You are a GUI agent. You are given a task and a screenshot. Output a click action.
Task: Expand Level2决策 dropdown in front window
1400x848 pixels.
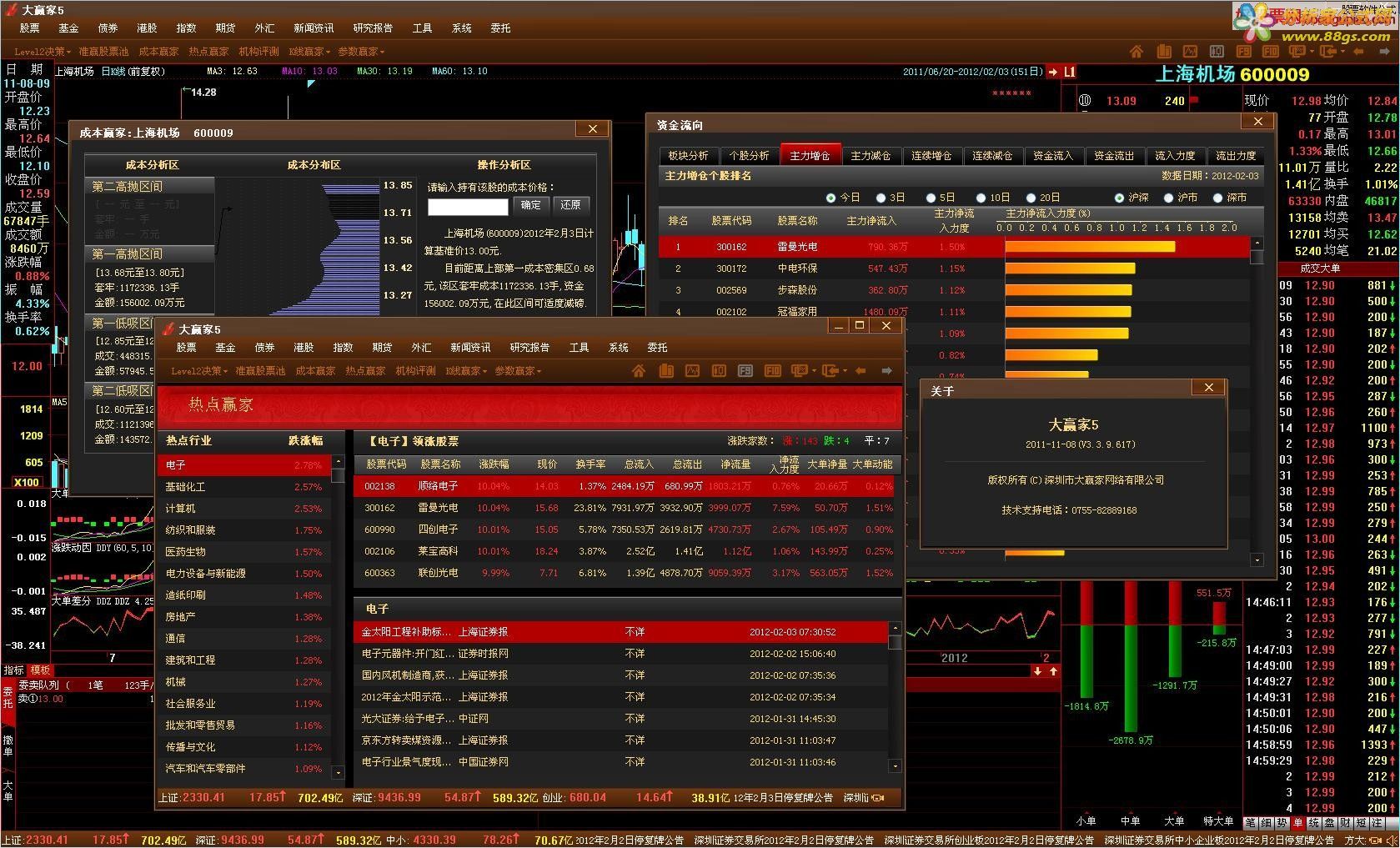[199, 371]
